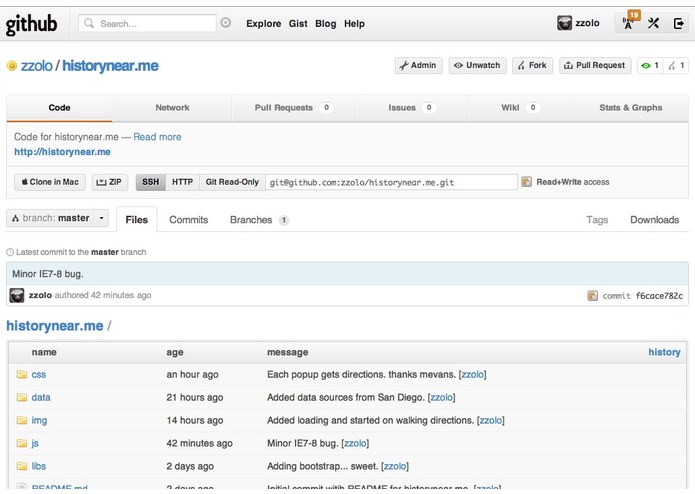Click the github logo
The width and height of the screenshot is (695, 494).
tap(31, 24)
